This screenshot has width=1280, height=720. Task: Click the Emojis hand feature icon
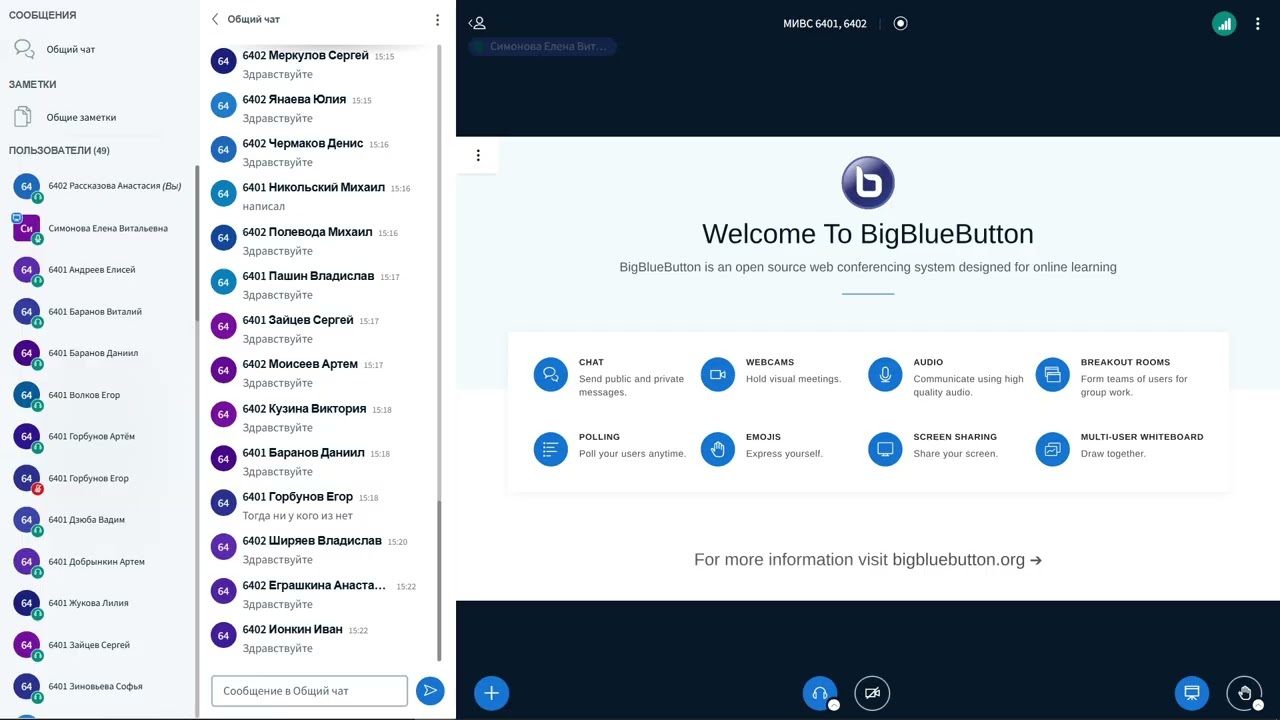tap(717, 449)
